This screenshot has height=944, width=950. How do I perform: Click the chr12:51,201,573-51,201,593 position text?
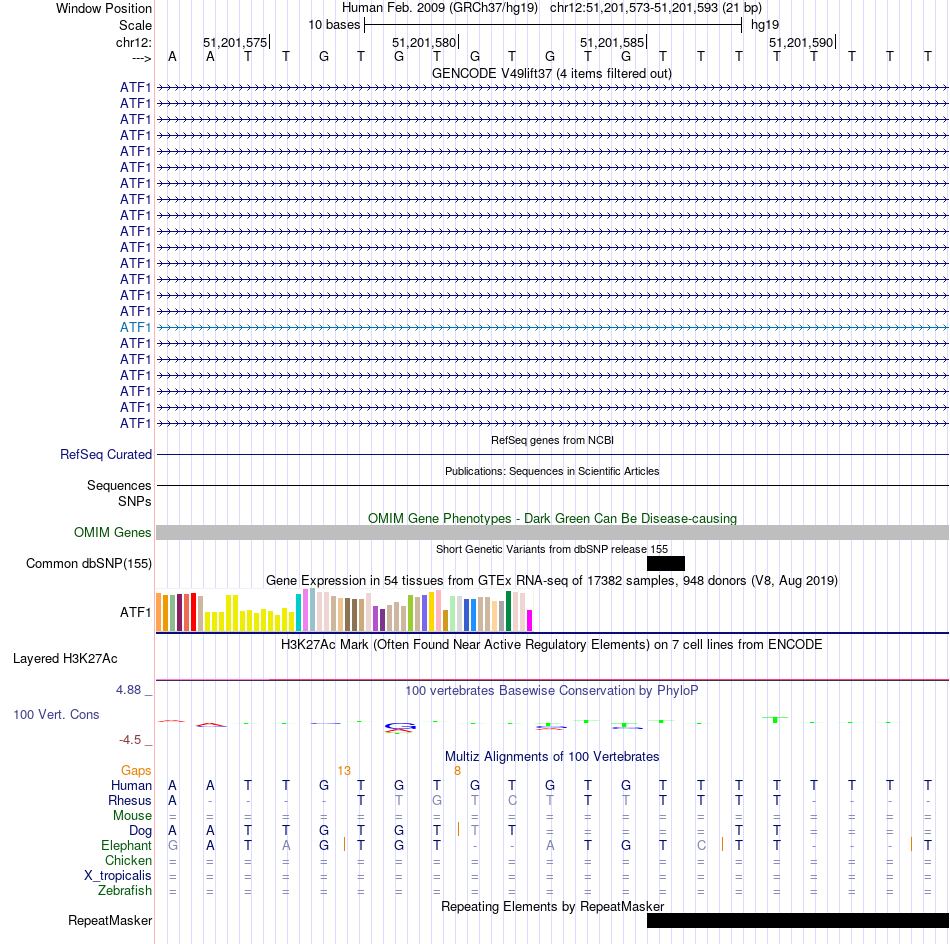point(656,8)
